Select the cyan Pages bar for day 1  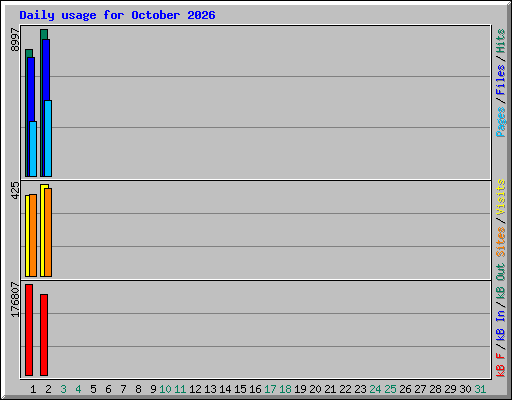(x=33, y=149)
